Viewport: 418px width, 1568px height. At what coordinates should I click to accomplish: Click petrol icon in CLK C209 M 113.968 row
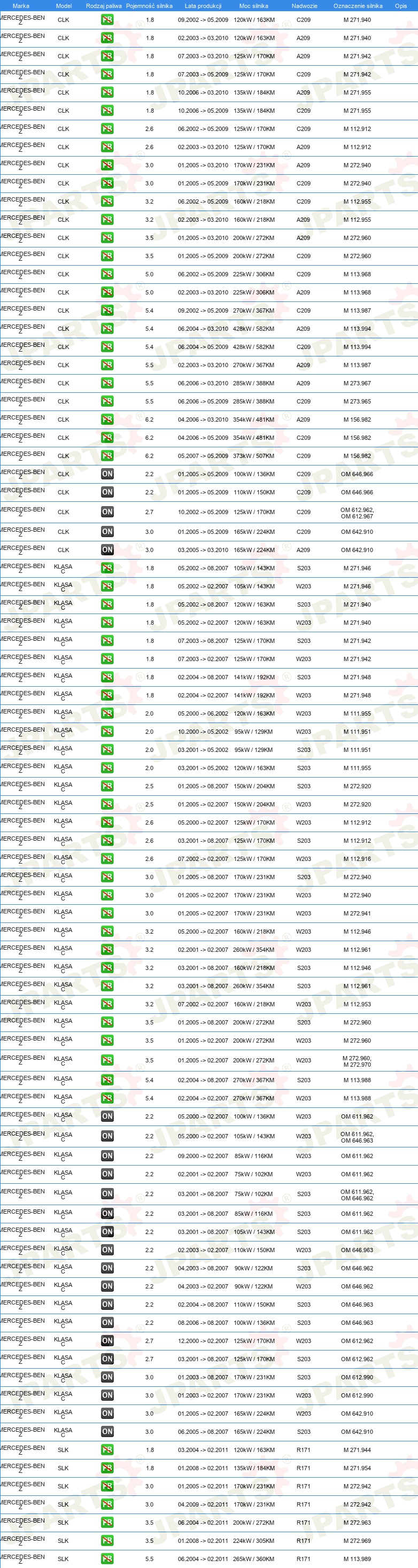tap(107, 274)
